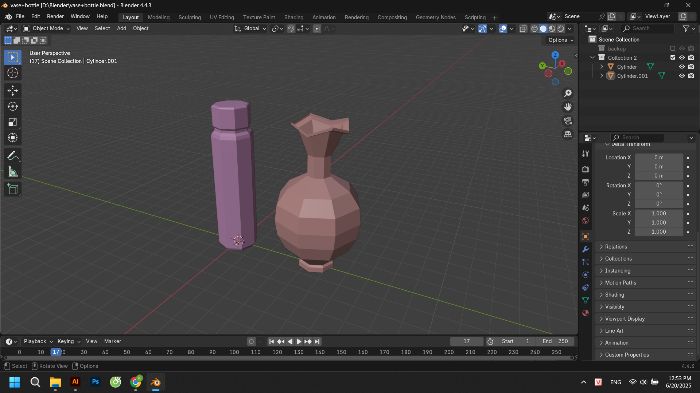Viewport: 700px width, 393px height.
Task: Switch to Sculpting workspace tab
Action: (x=190, y=17)
